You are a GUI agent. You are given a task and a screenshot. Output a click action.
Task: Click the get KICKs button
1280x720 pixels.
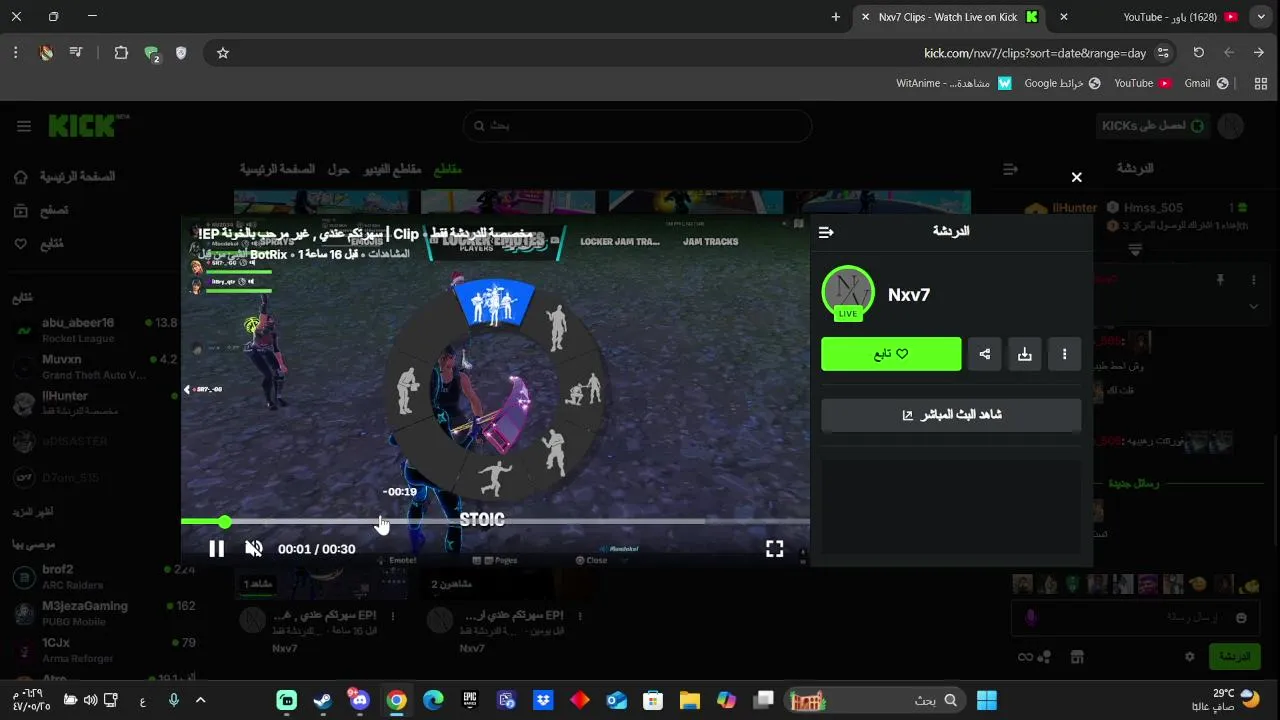coord(1154,126)
